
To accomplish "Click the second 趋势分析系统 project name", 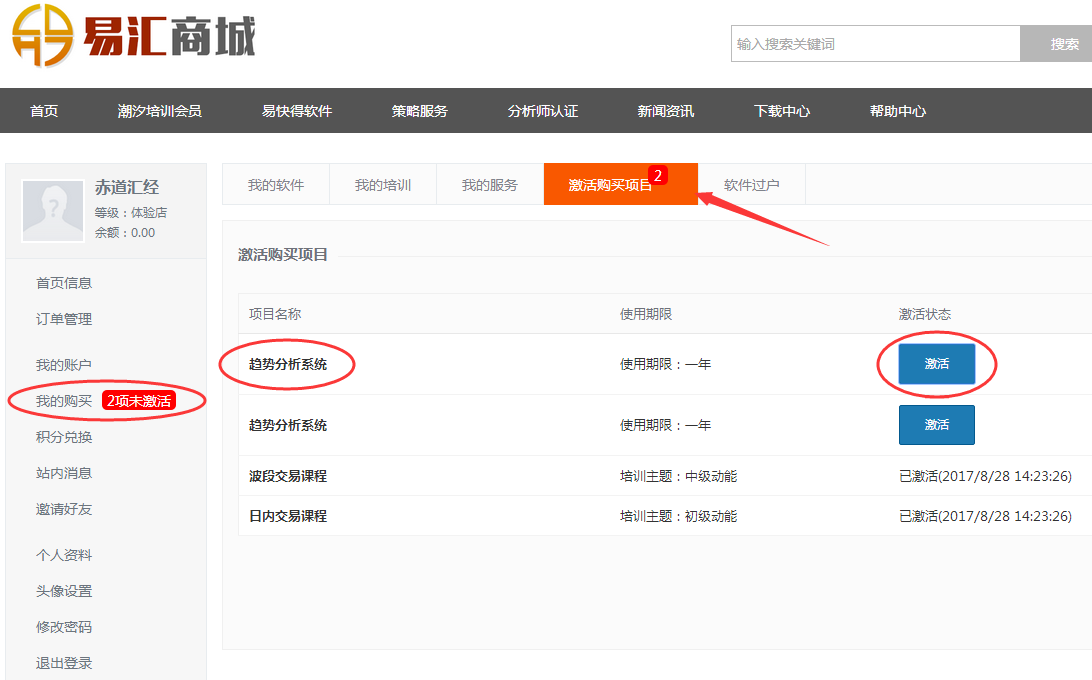I will coord(288,425).
